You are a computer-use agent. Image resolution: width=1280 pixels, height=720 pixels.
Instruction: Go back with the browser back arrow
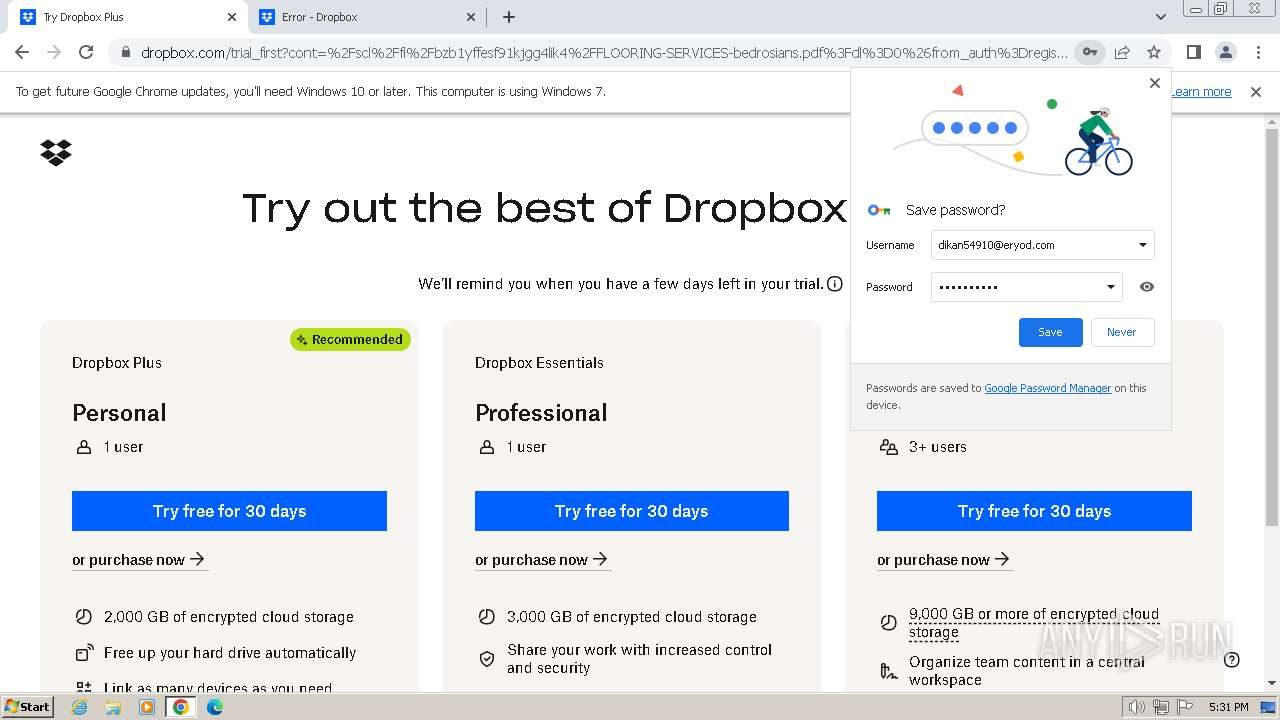tap(22, 52)
